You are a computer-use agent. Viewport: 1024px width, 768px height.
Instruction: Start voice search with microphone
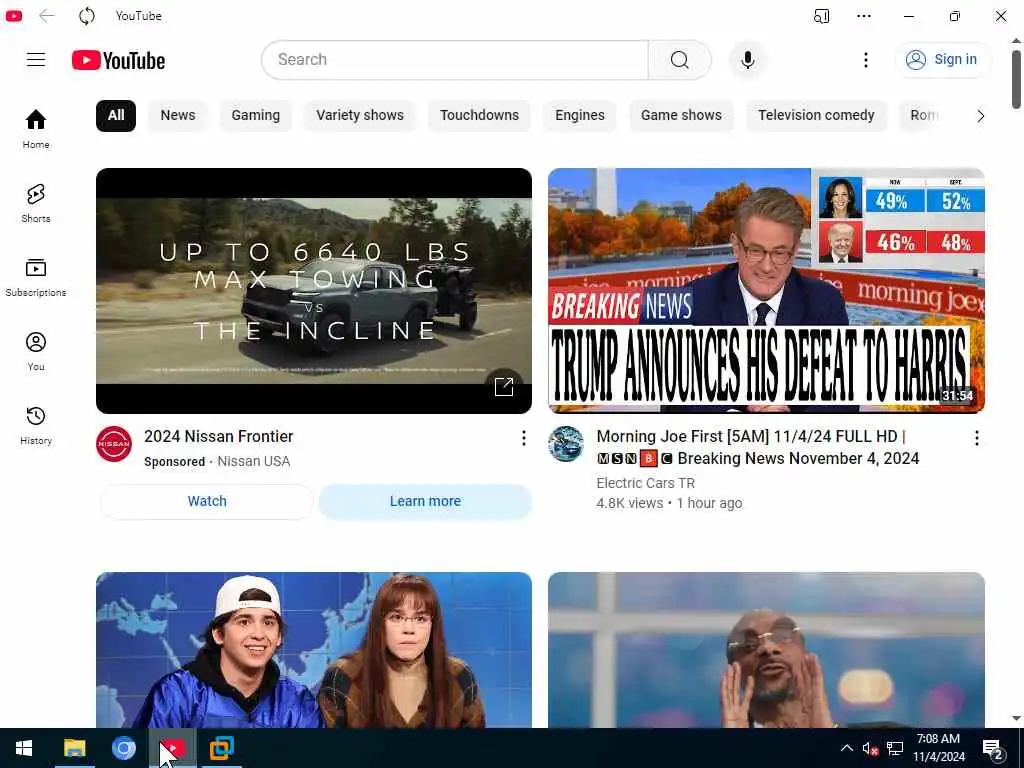pyautogui.click(x=748, y=59)
